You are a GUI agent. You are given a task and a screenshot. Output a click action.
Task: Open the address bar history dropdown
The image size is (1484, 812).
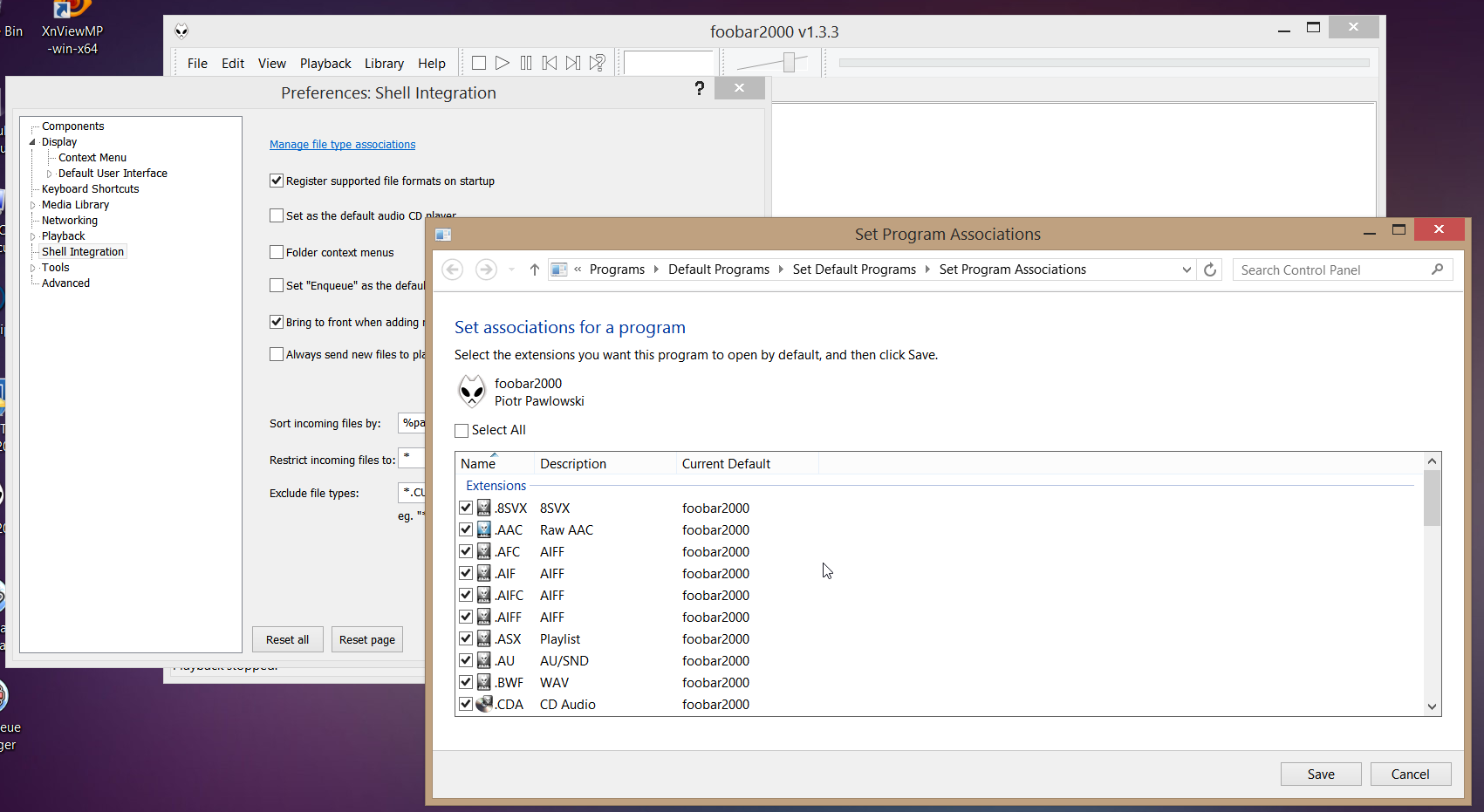[x=1187, y=270]
